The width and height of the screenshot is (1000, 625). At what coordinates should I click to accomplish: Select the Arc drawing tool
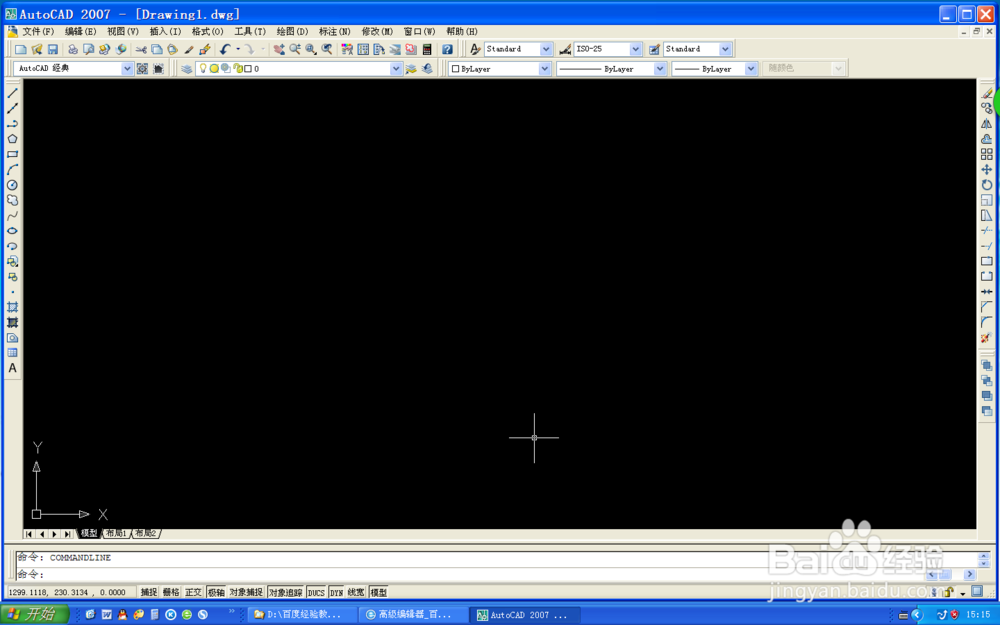12,170
